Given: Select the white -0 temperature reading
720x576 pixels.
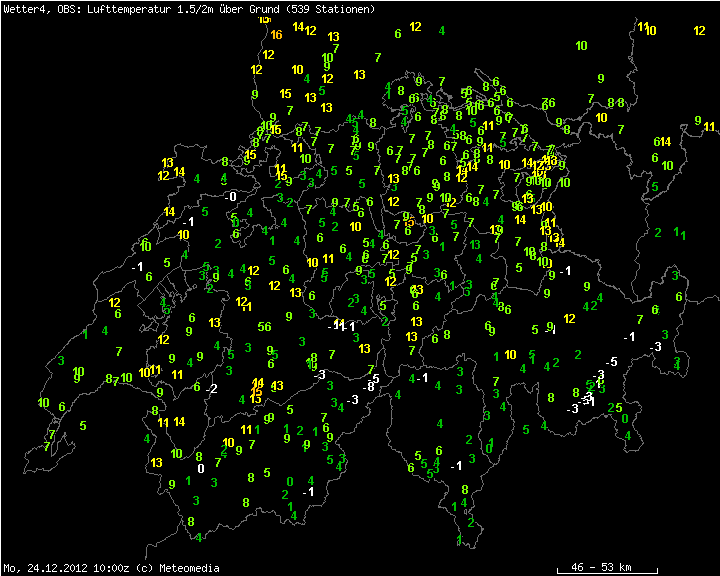Looking at the screenshot, I should (231, 197).
